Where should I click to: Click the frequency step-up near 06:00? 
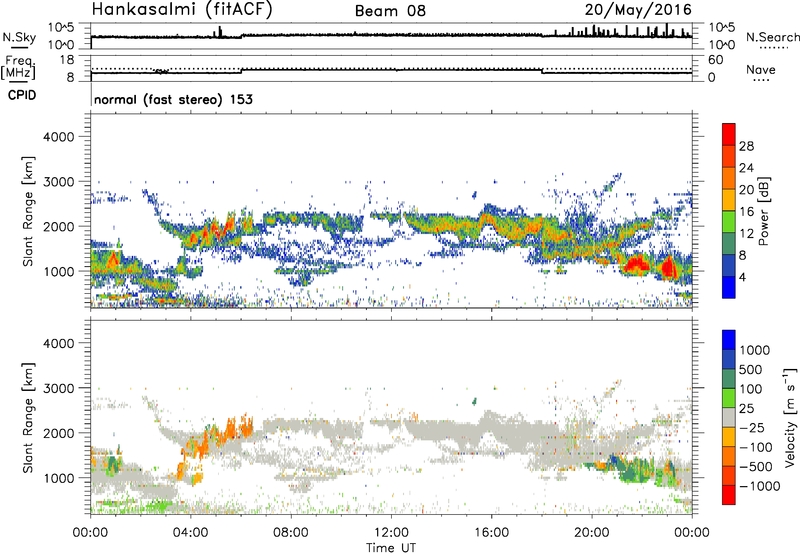pos(242,71)
